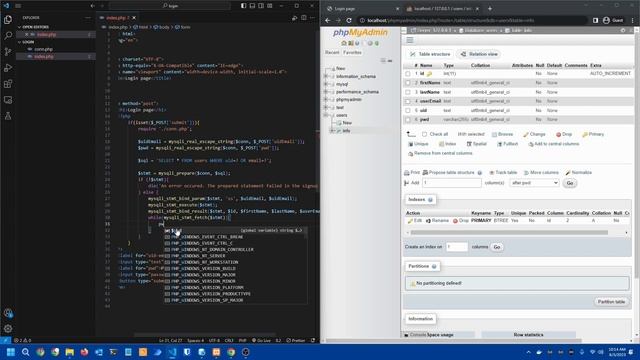This screenshot has height=360, width=640.
Task: Open the phpMyAdmin page settings gear icon
Action: [623, 30]
